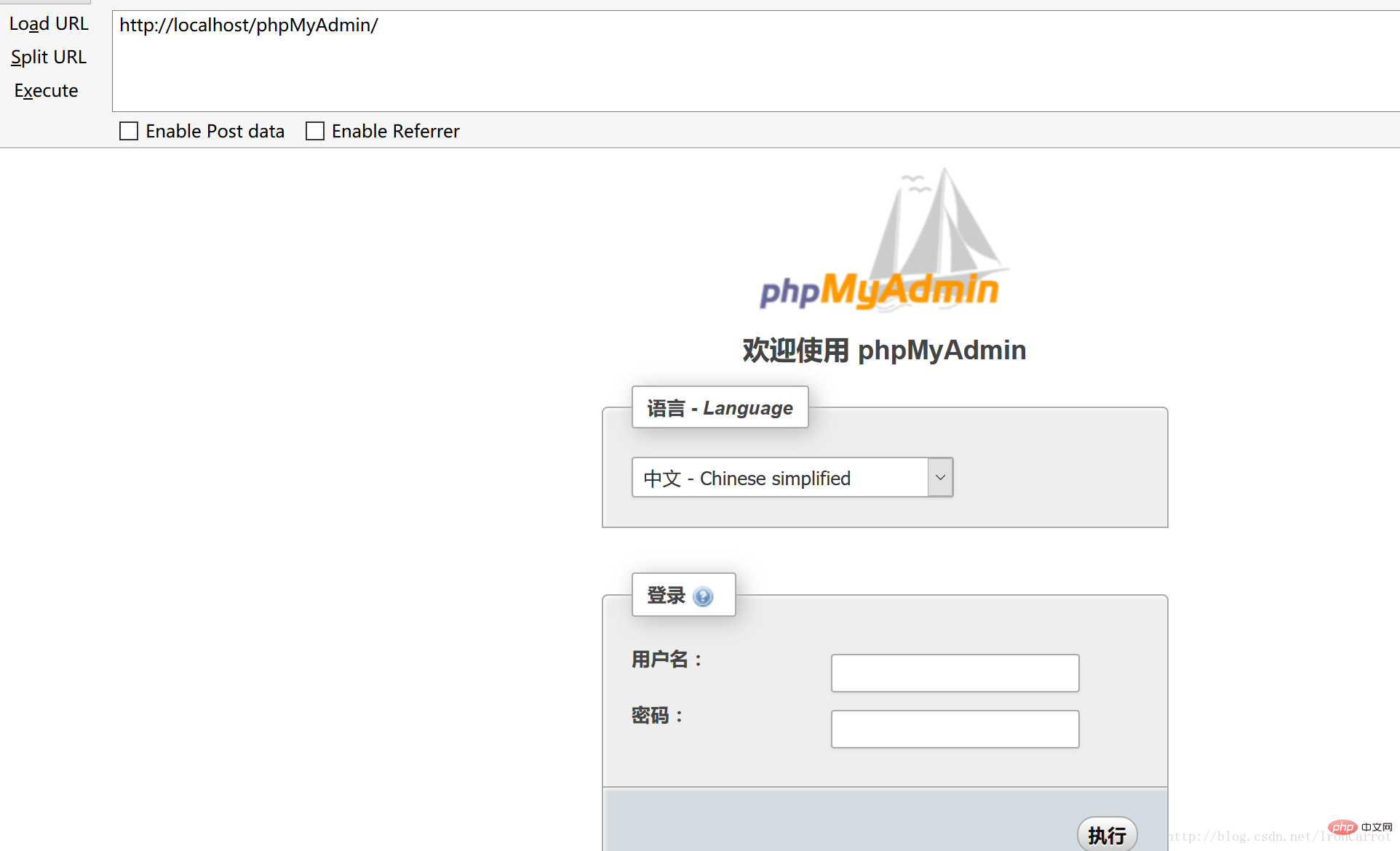Click the 执行 submit button
The image size is (1400, 851).
pyautogui.click(x=1107, y=835)
